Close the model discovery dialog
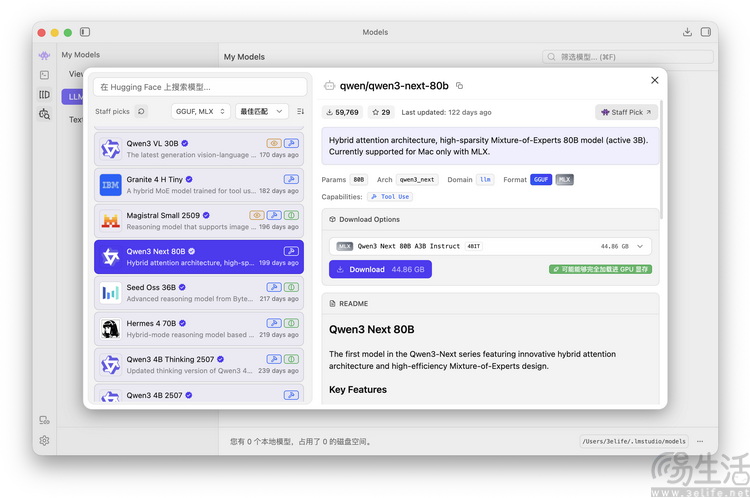This screenshot has width=750, height=498. point(655,80)
